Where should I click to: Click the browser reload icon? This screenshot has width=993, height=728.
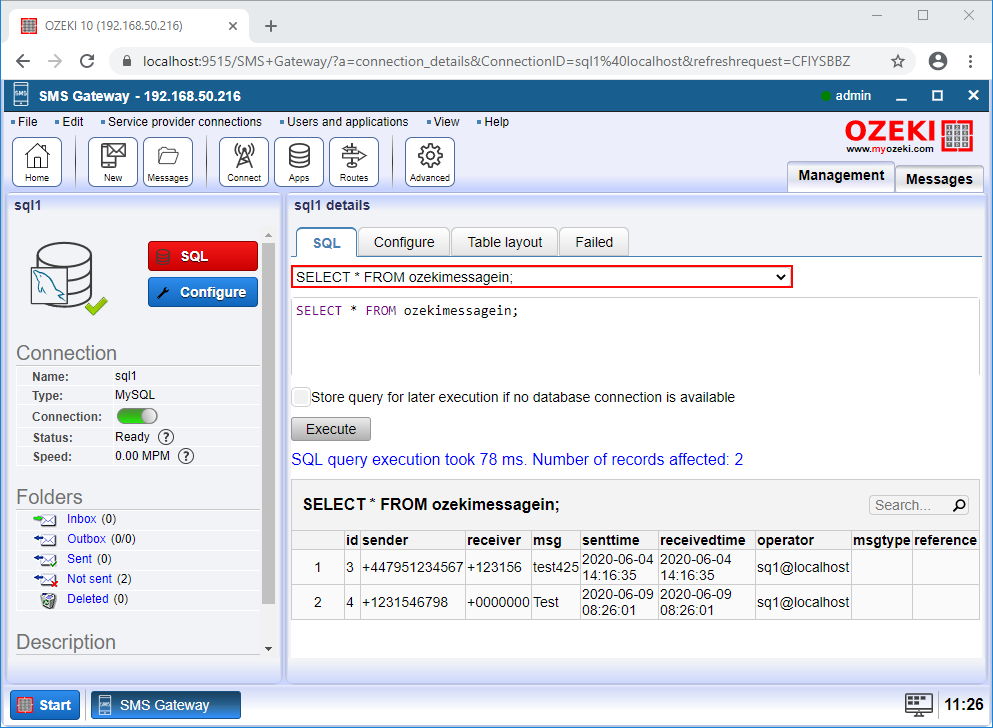[x=89, y=60]
